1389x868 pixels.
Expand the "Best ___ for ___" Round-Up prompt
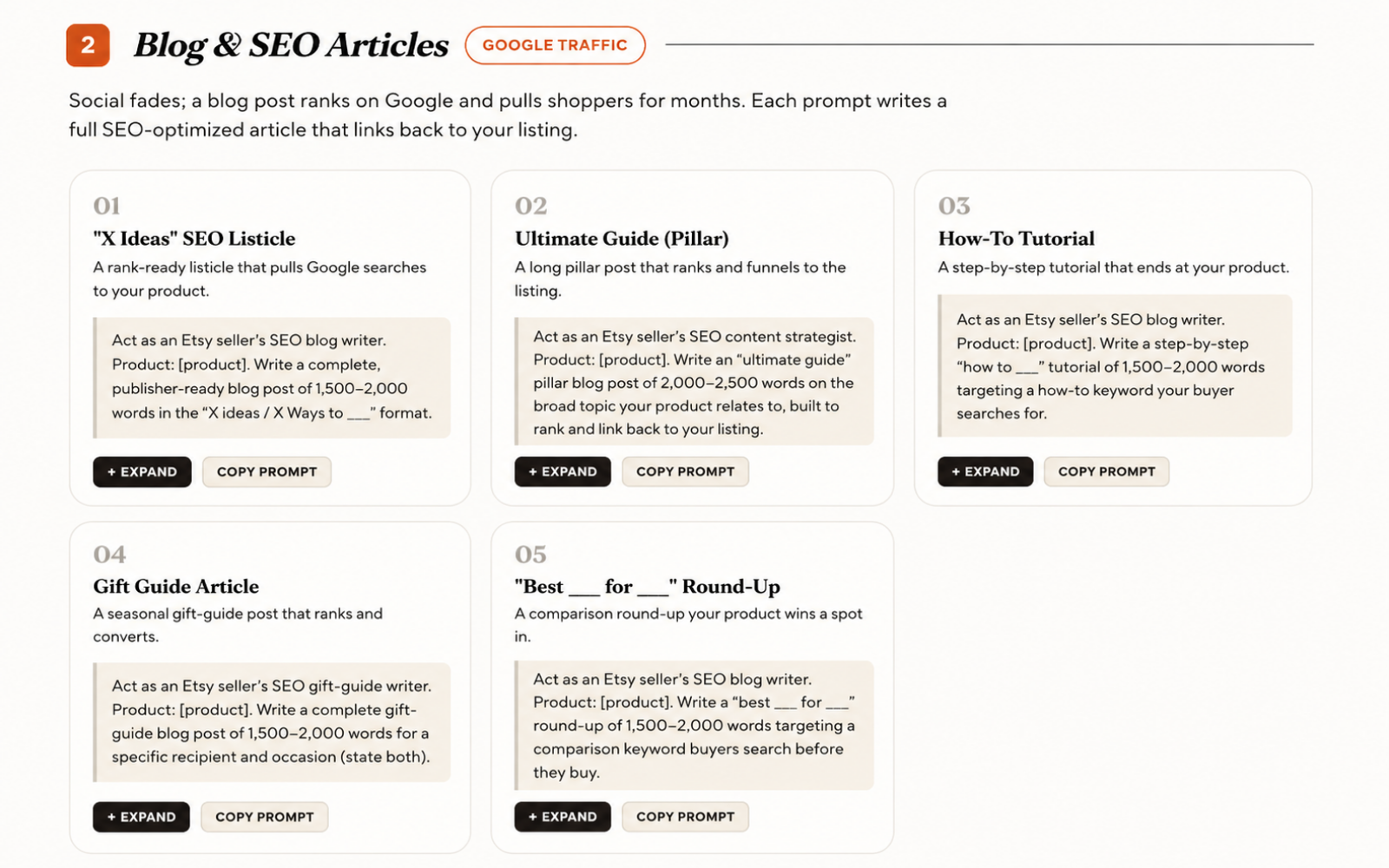[563, 817]
